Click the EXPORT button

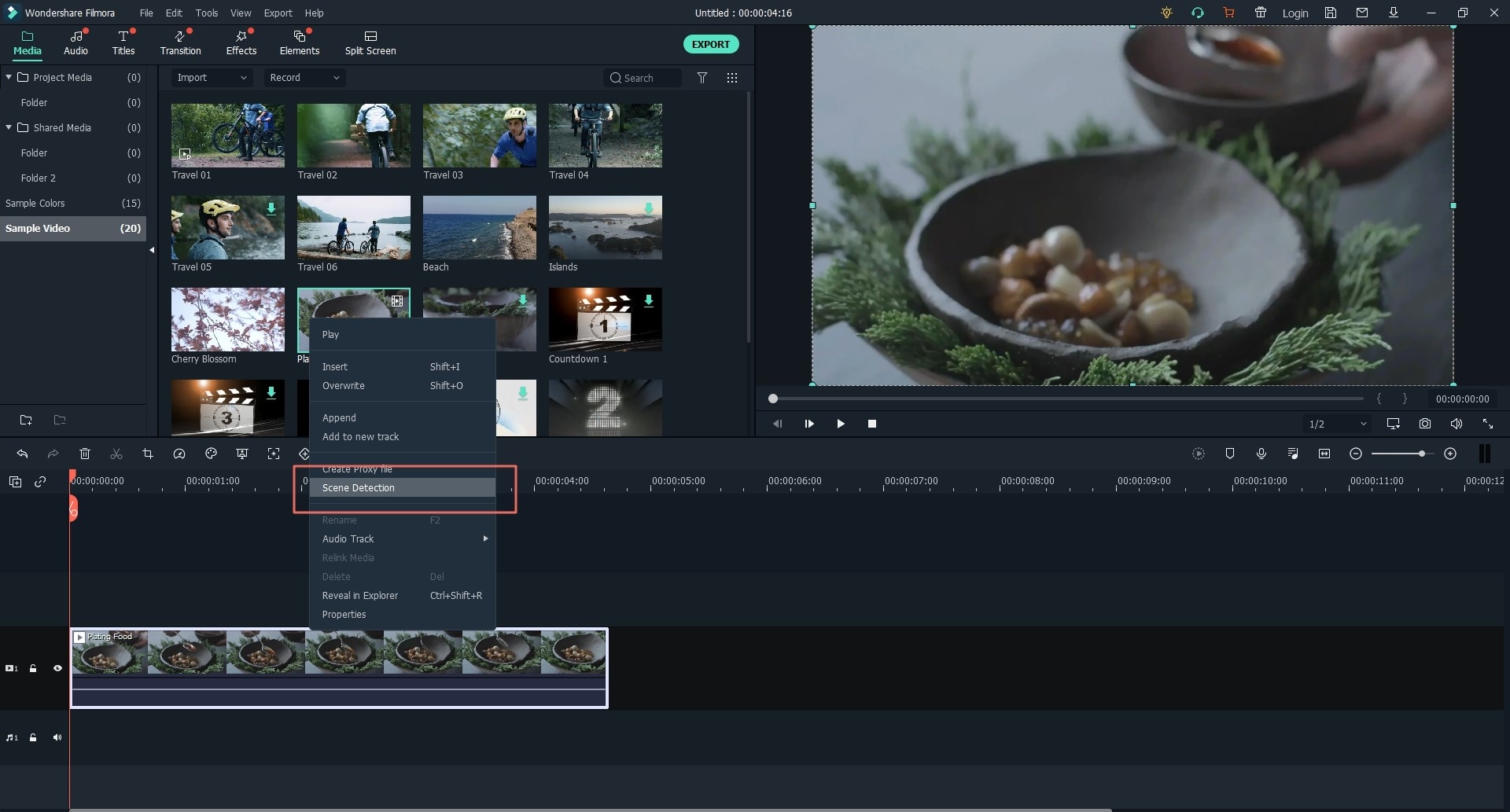point(711,44)
